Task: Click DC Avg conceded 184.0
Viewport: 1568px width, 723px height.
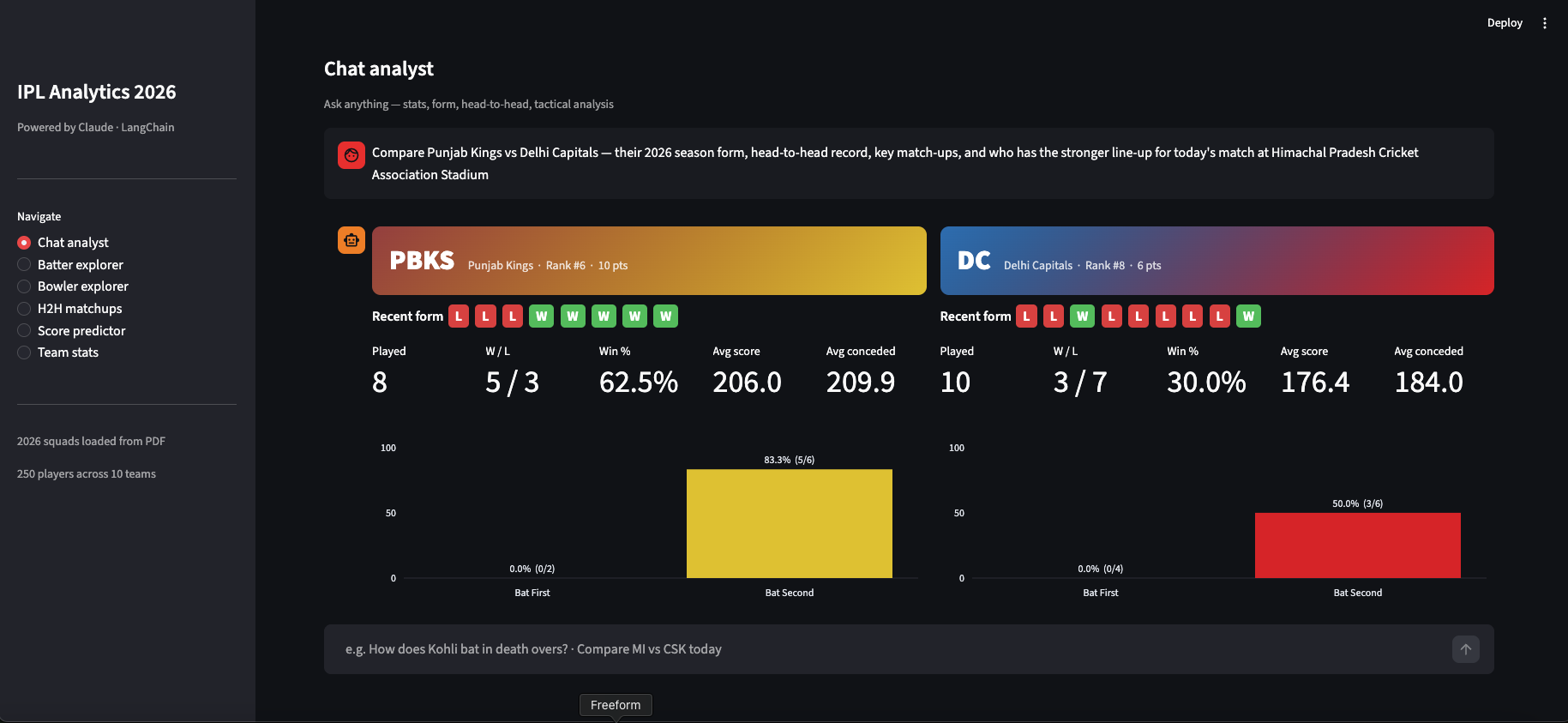Action: point(1429,383)
